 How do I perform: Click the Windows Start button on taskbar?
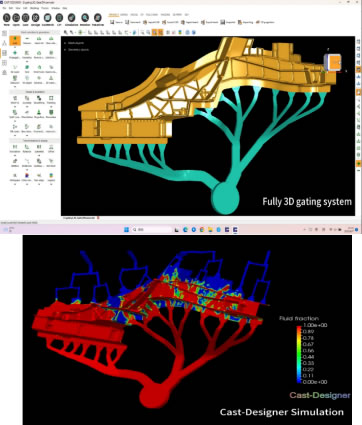tap(126, 230)
